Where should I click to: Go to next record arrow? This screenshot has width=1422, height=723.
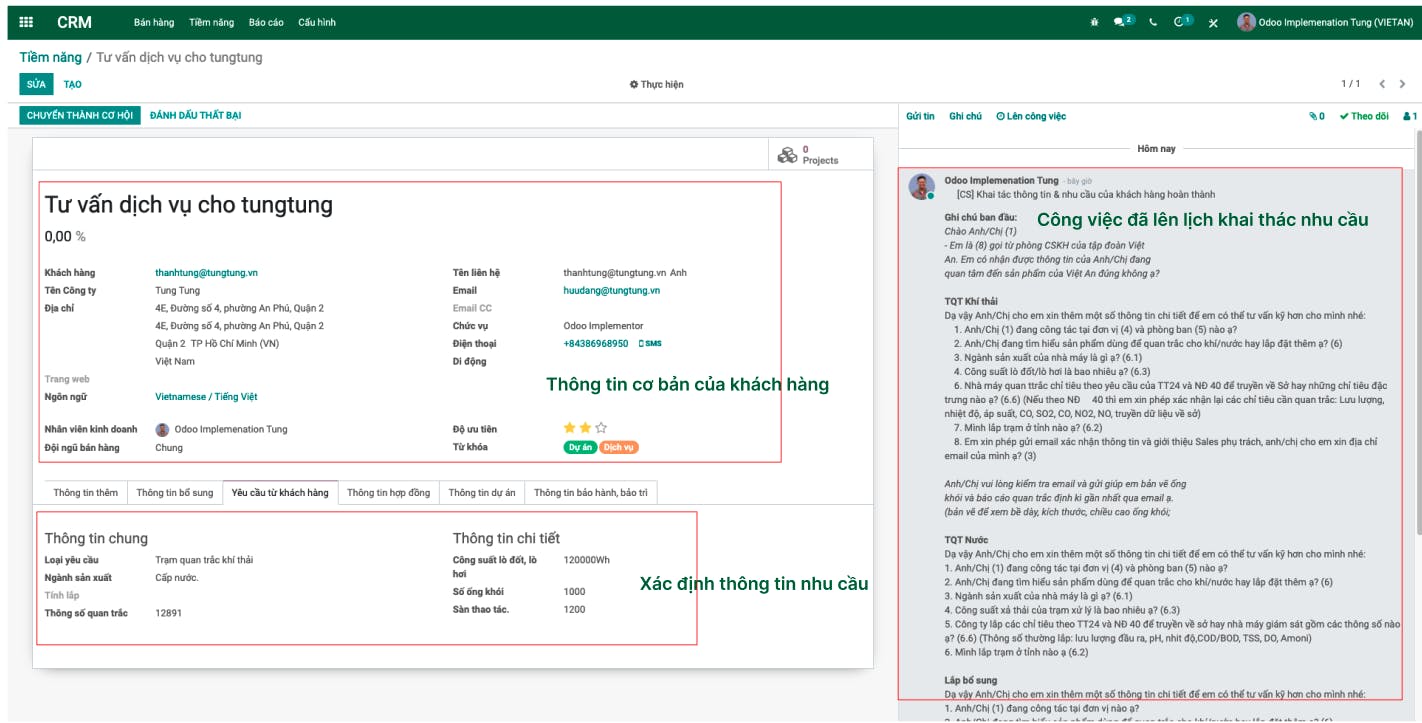(x=1405, y=84)
